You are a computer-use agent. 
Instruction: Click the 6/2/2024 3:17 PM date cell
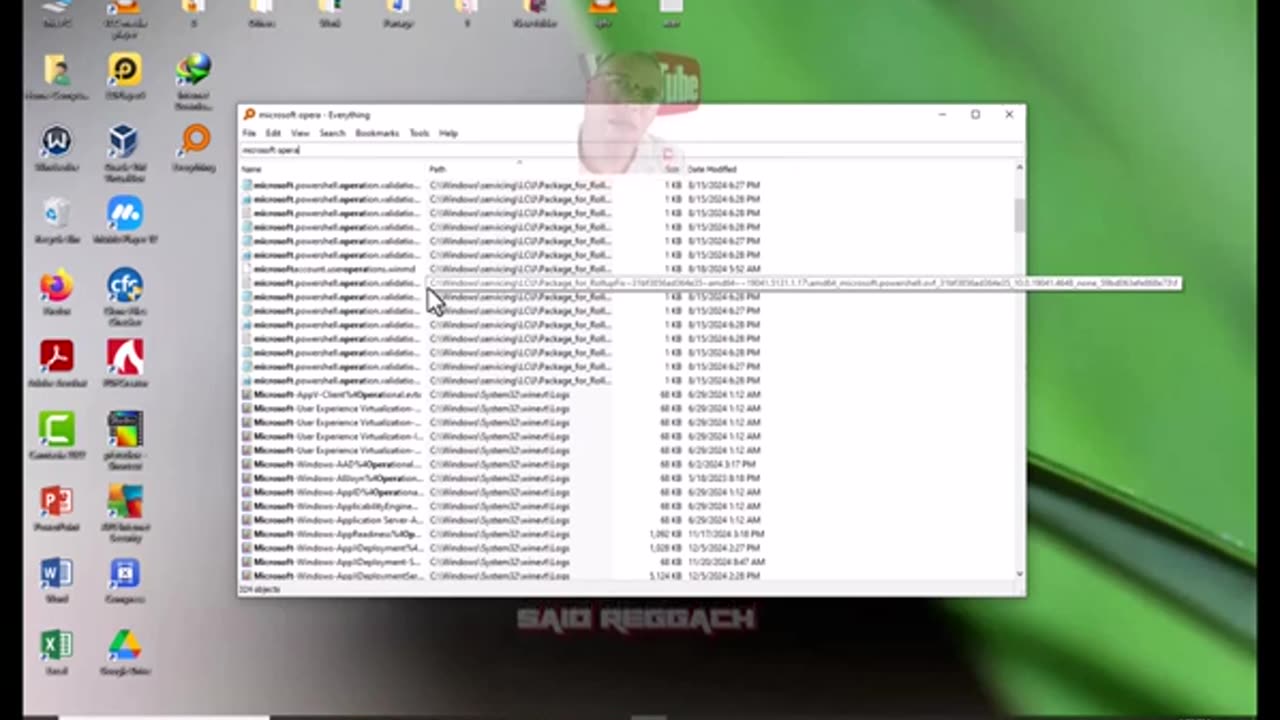pyautogui.click(x=721, y=465)
